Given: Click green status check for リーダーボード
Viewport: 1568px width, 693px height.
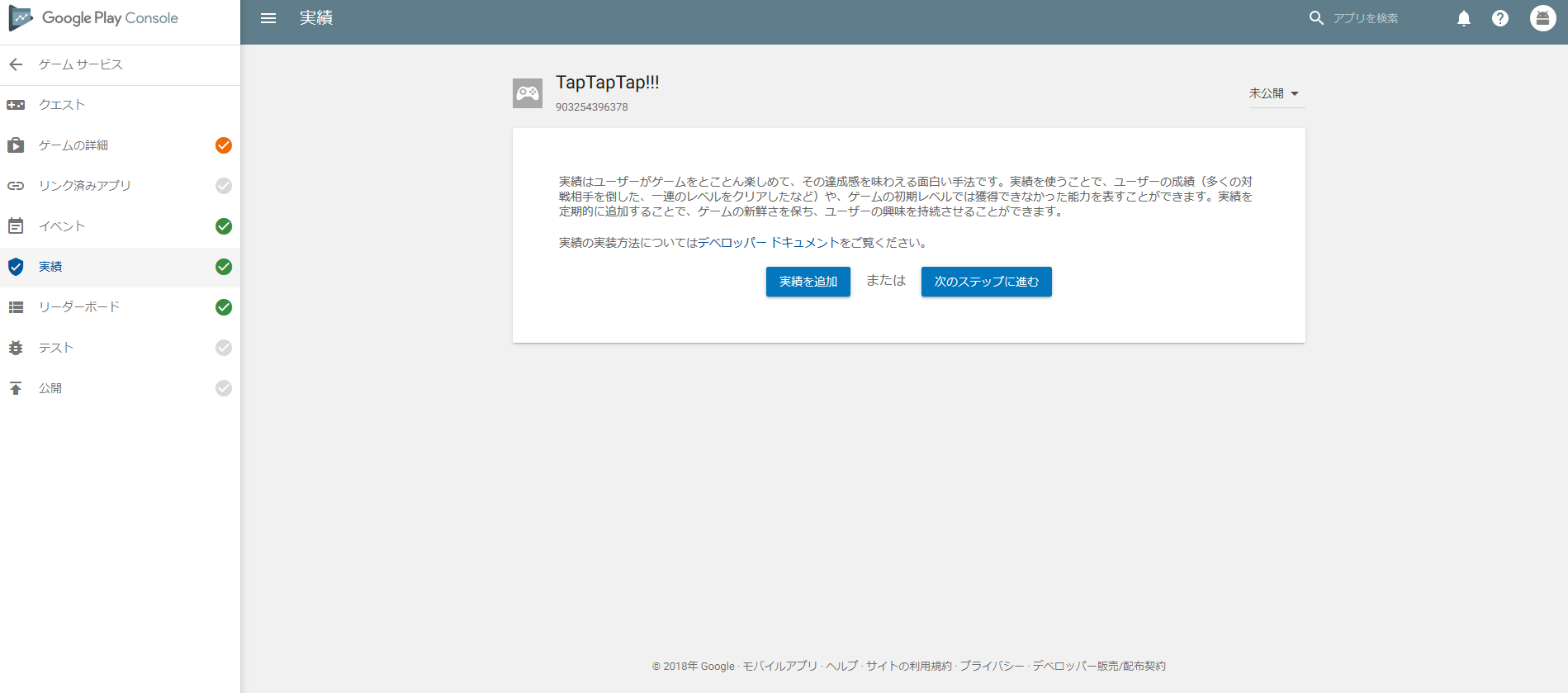Looking at the screenshot, I should pyautogui.click(x=224, y=307).
